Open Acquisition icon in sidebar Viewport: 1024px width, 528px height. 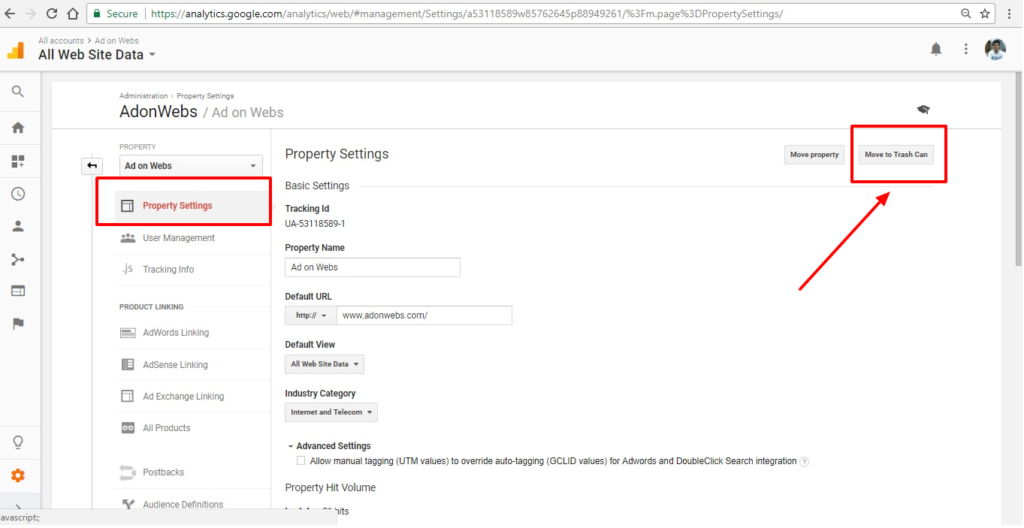pos(18,259)
